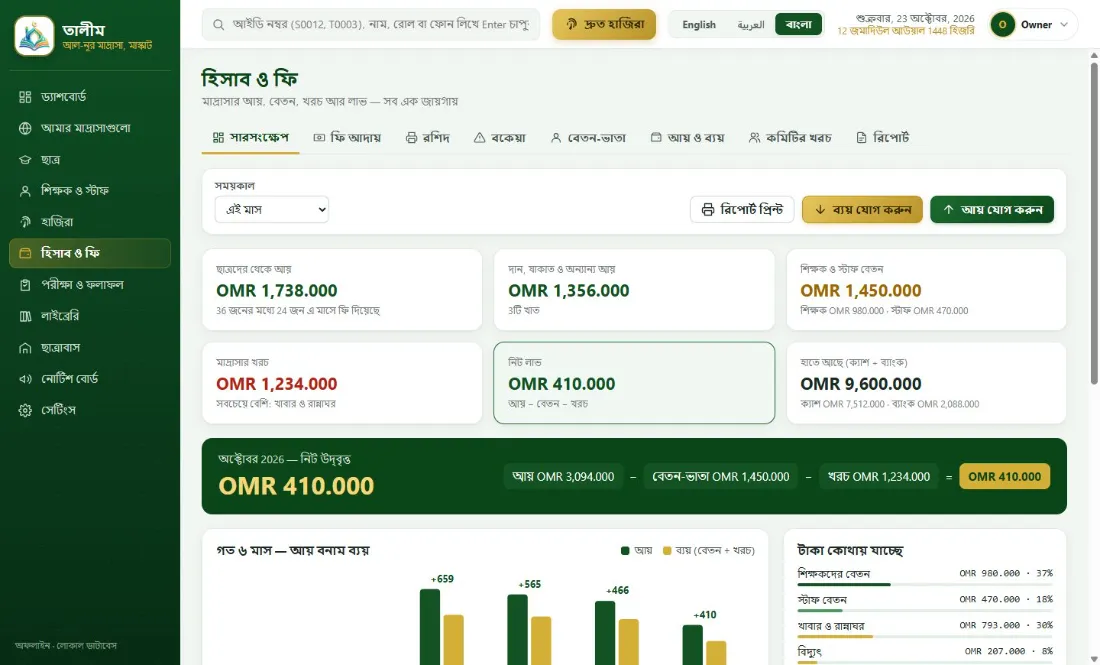
Task: Click the search magnifier icon
Action: click(x=219, y=25)
